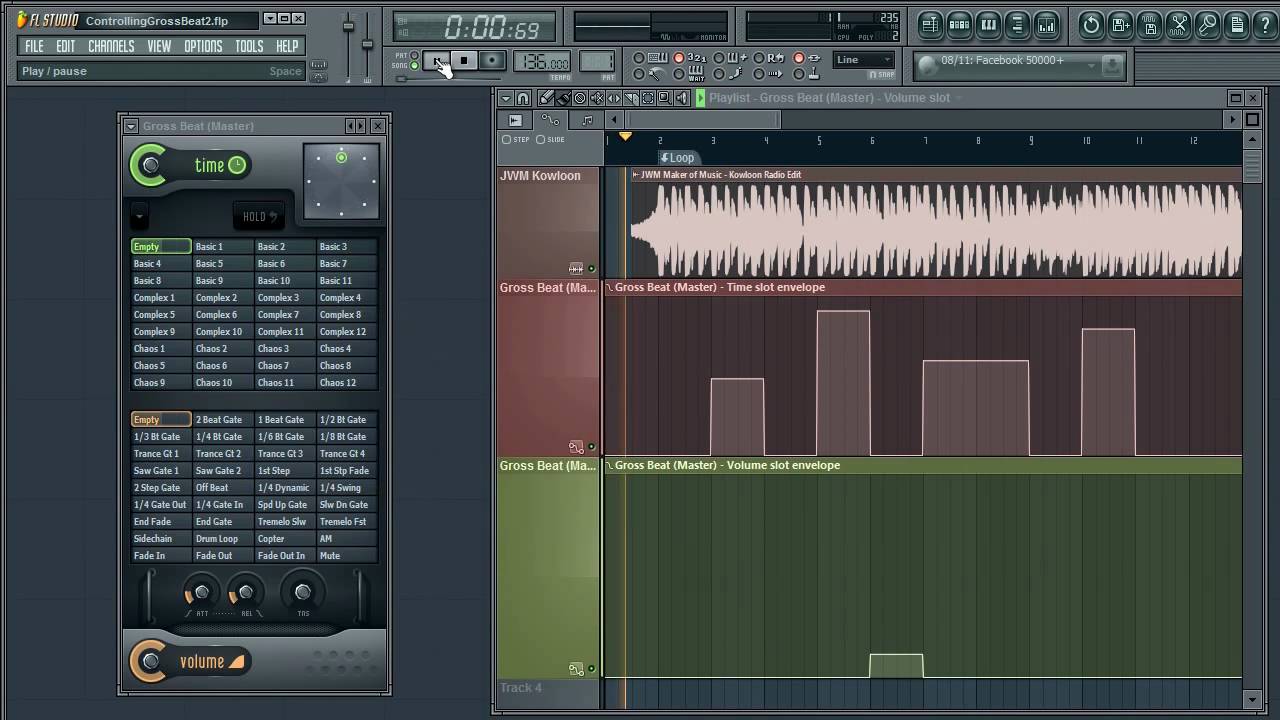Screen dimensions: 1280x720
Task: Open the Piano Roll view button
Action: (x=988, y=24)
